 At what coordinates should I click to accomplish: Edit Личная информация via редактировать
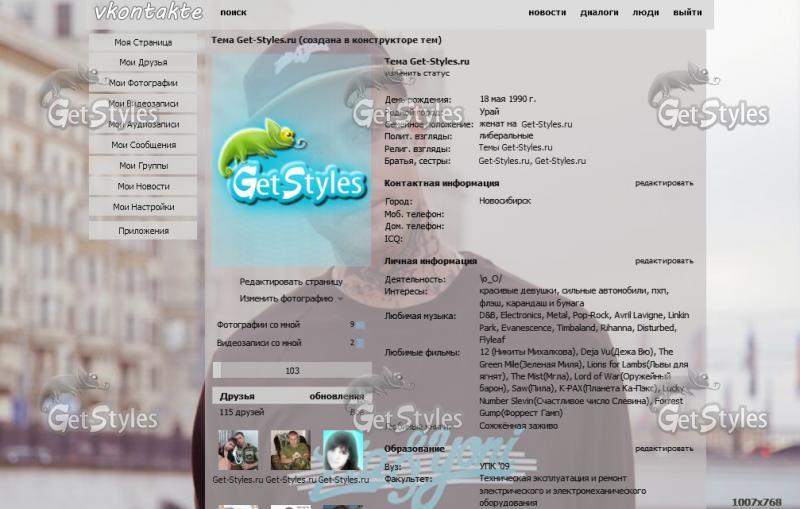point(664,261)
